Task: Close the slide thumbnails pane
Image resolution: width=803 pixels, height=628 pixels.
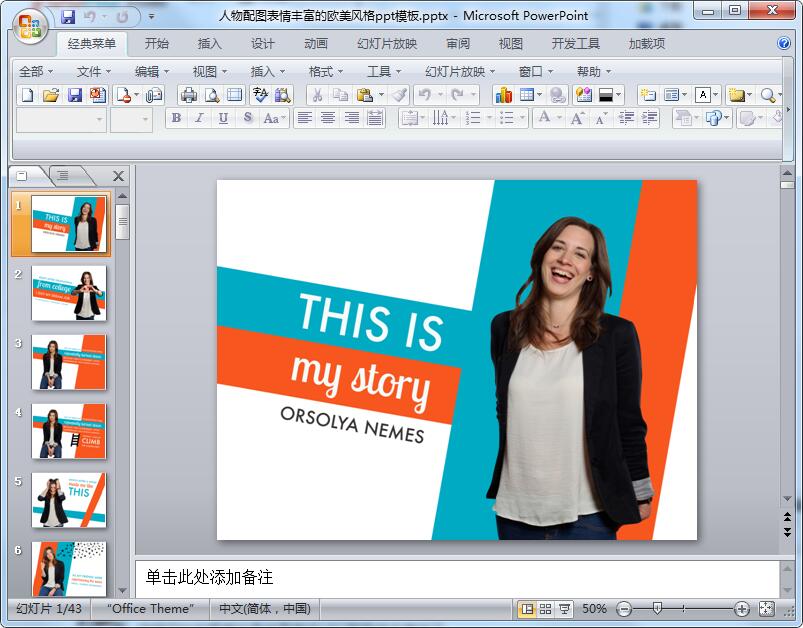Action: (118, 176)
